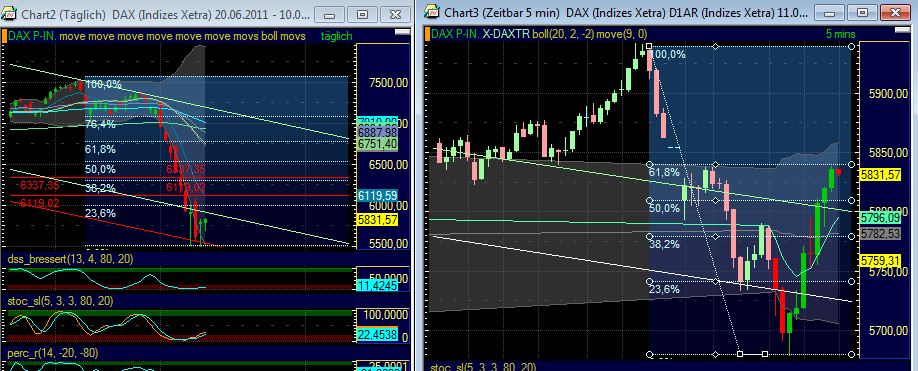This screenshot has height=371, width=918.
Task: Click the 7500,00 axis label in Chart2
Action: [389, 84]
